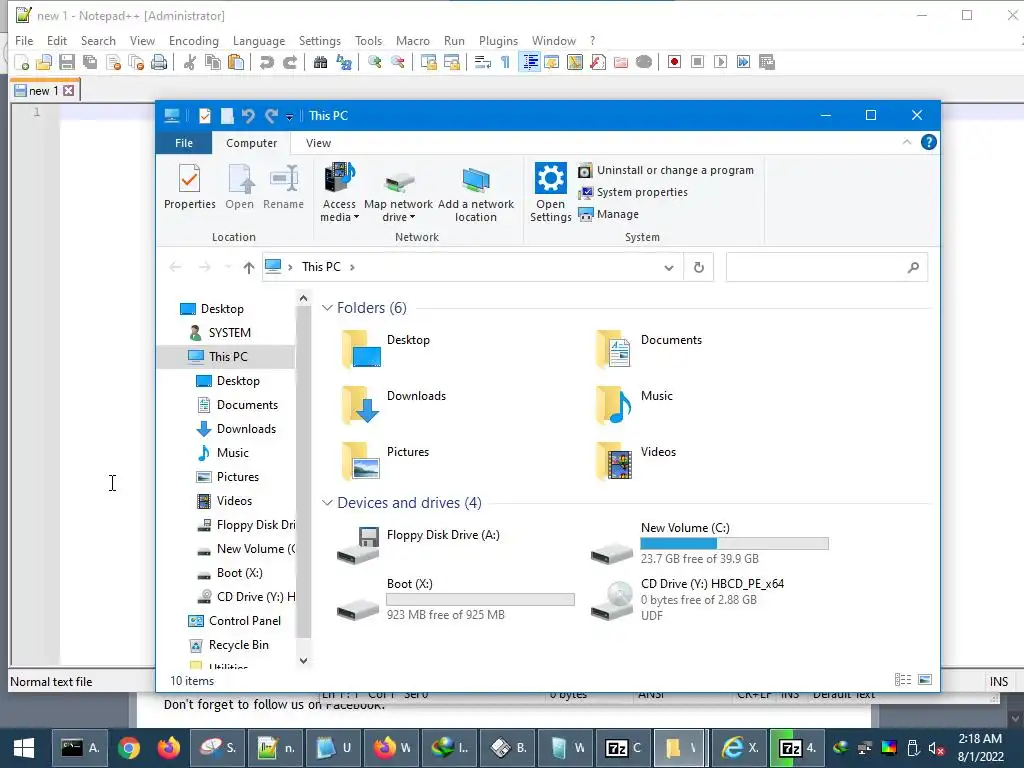Open Encoding menu in Notepad++
The width and height of the screenshot is (1024, 768).
pos(193,40)
